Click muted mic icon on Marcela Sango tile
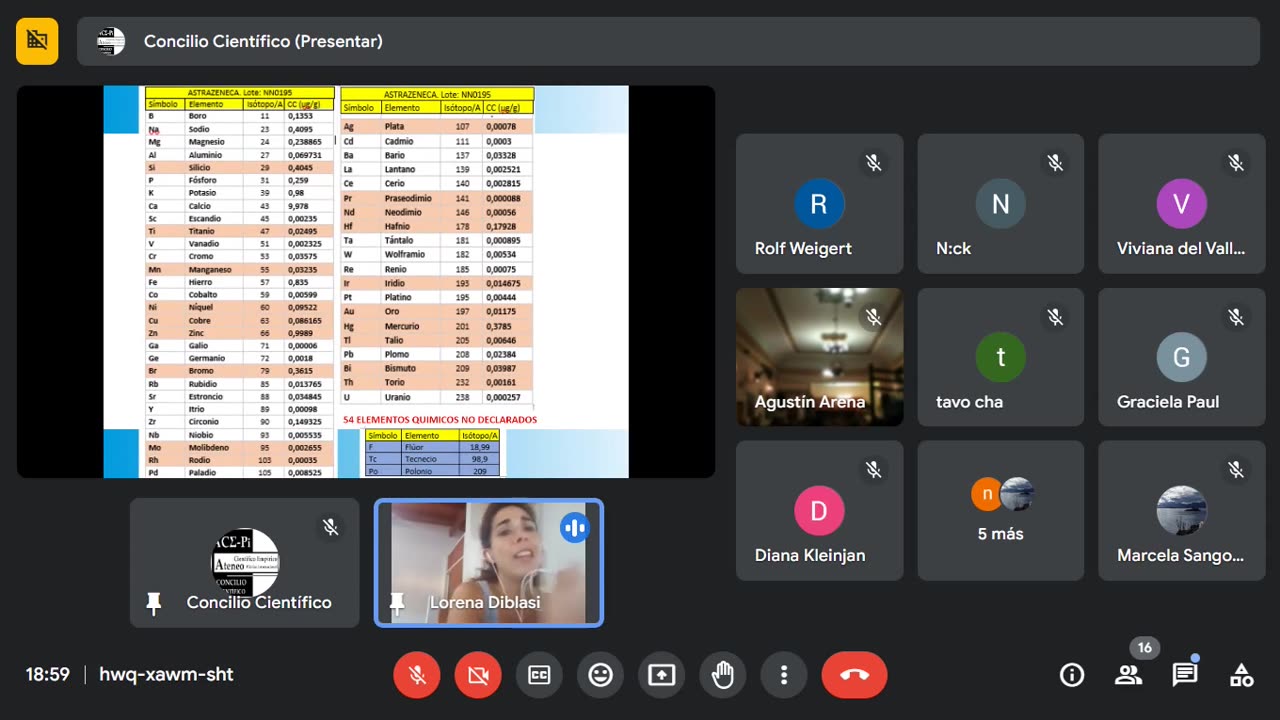 [1236, 469]
